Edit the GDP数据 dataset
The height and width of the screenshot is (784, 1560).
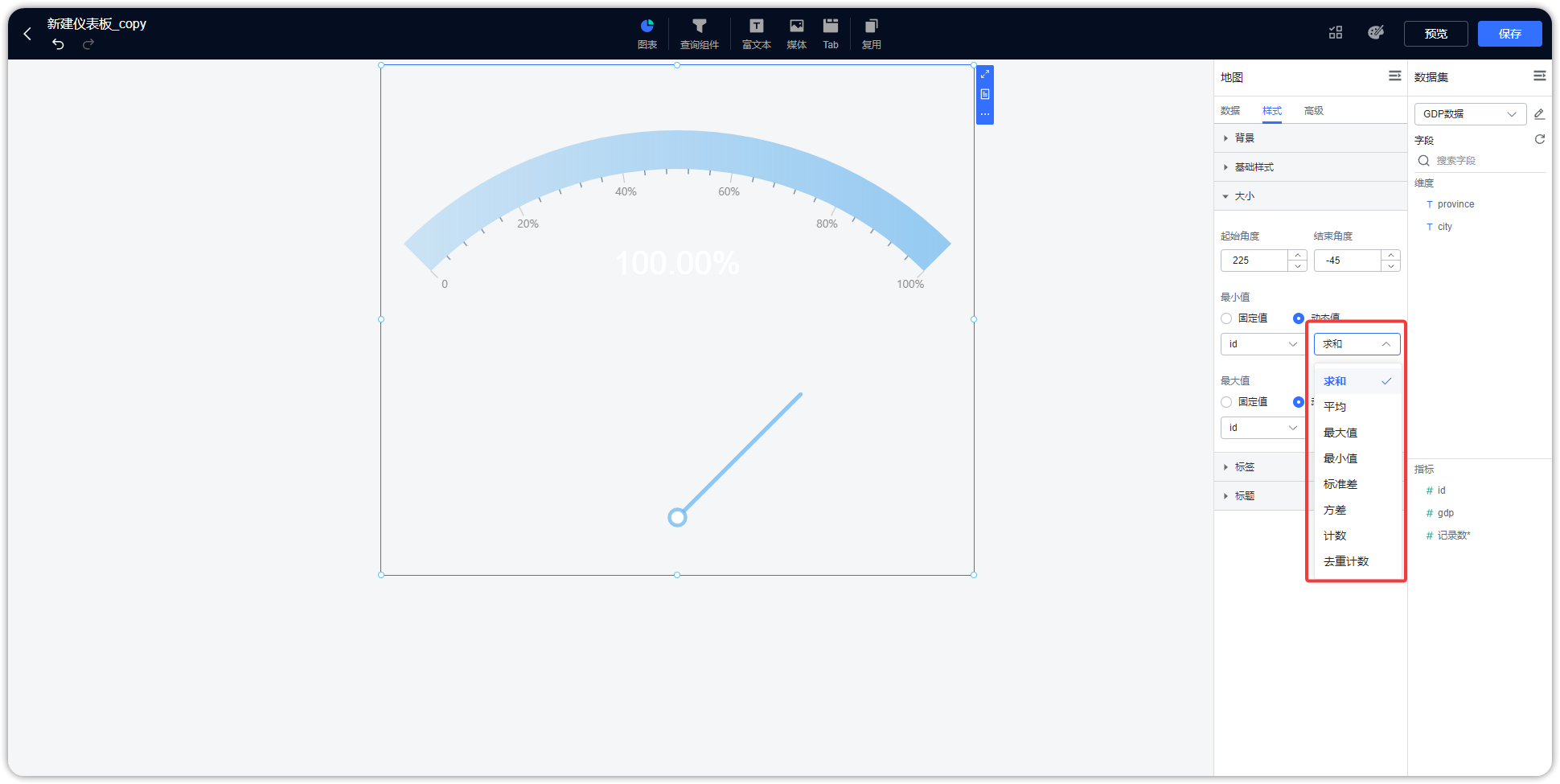coord(1539,114)
